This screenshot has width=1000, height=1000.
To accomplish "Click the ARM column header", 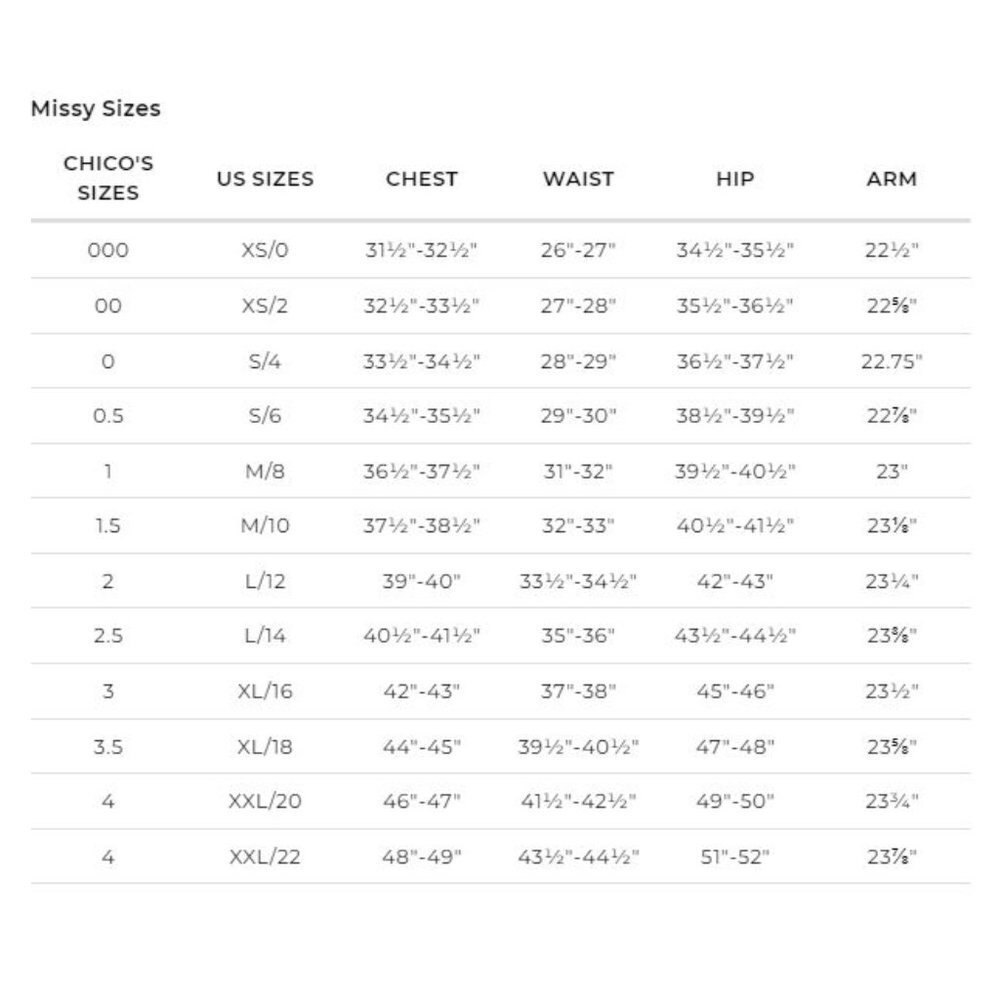I will pos(892,179).
